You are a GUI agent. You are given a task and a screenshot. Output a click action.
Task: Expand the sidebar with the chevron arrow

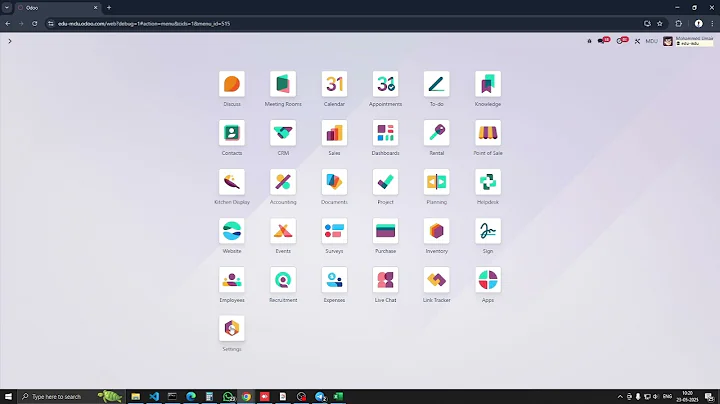coord(10,41)
